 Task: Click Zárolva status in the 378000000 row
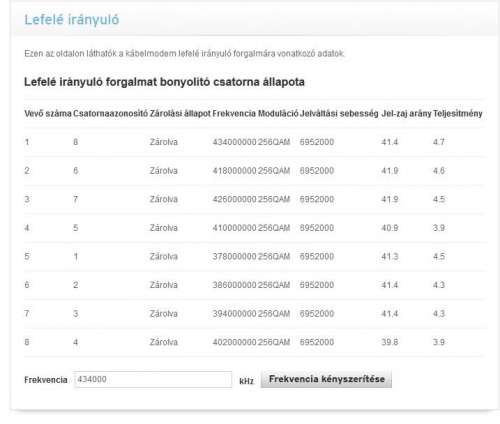pyautogui.click(x=164, y=257)
